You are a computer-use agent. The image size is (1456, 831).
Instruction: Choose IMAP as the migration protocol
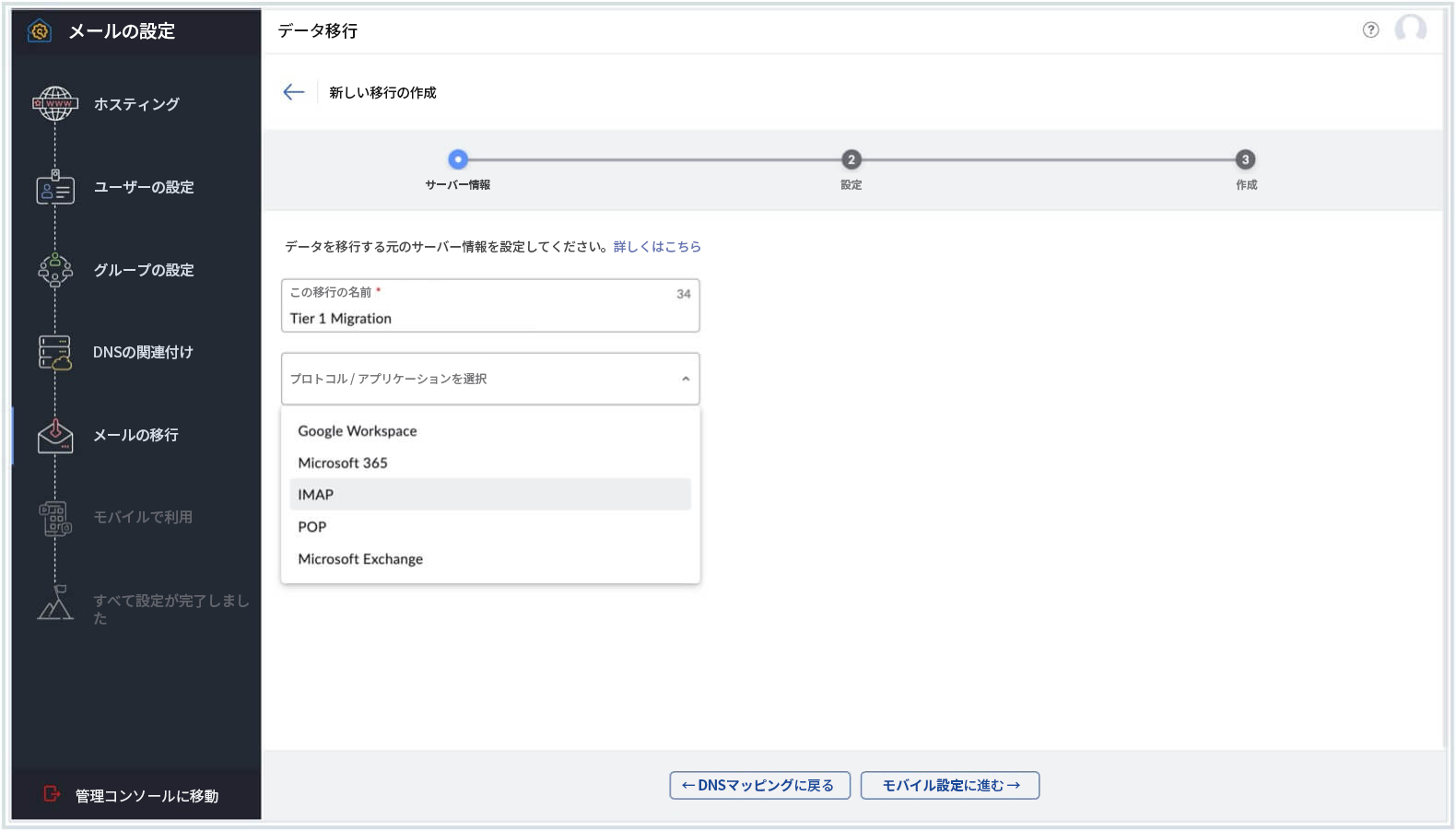coord(316,495)
